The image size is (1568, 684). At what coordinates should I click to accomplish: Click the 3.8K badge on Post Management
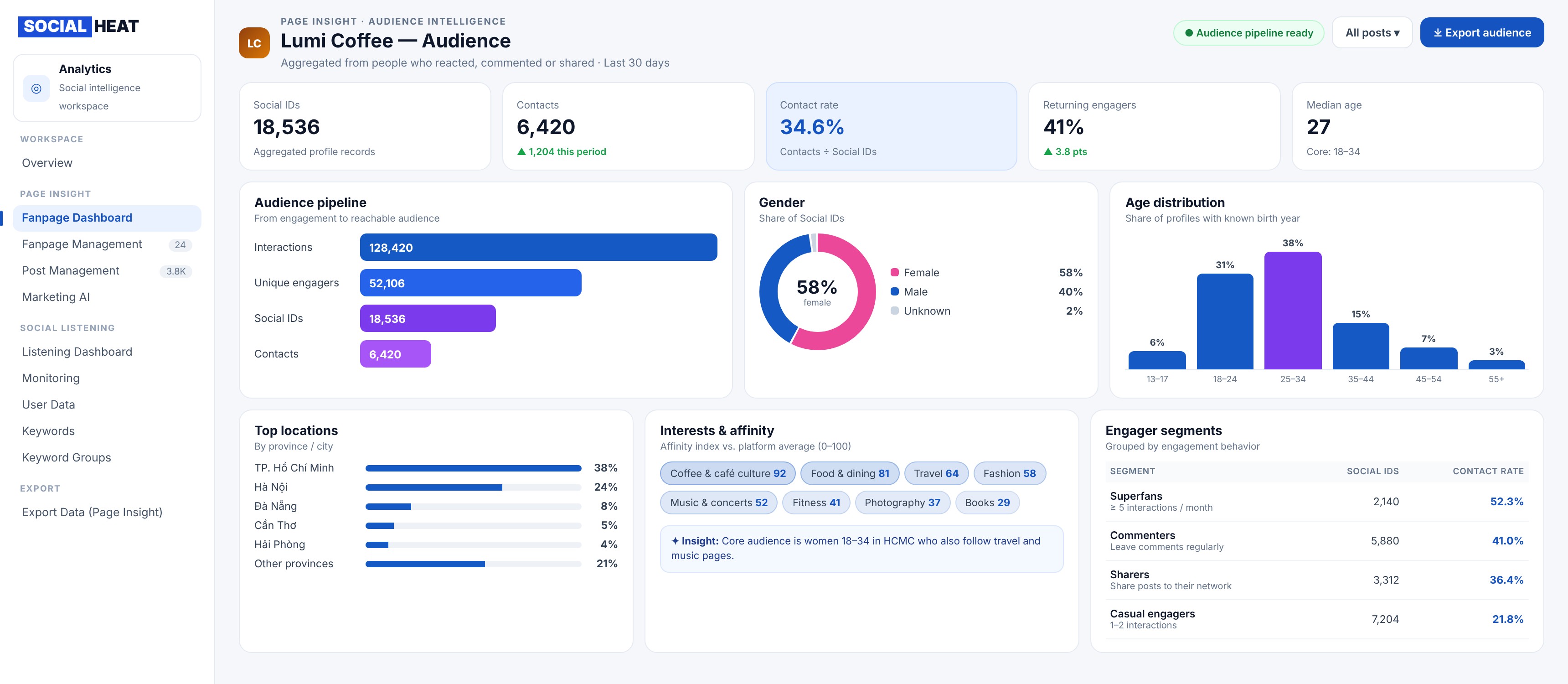(x=176, y=272)
